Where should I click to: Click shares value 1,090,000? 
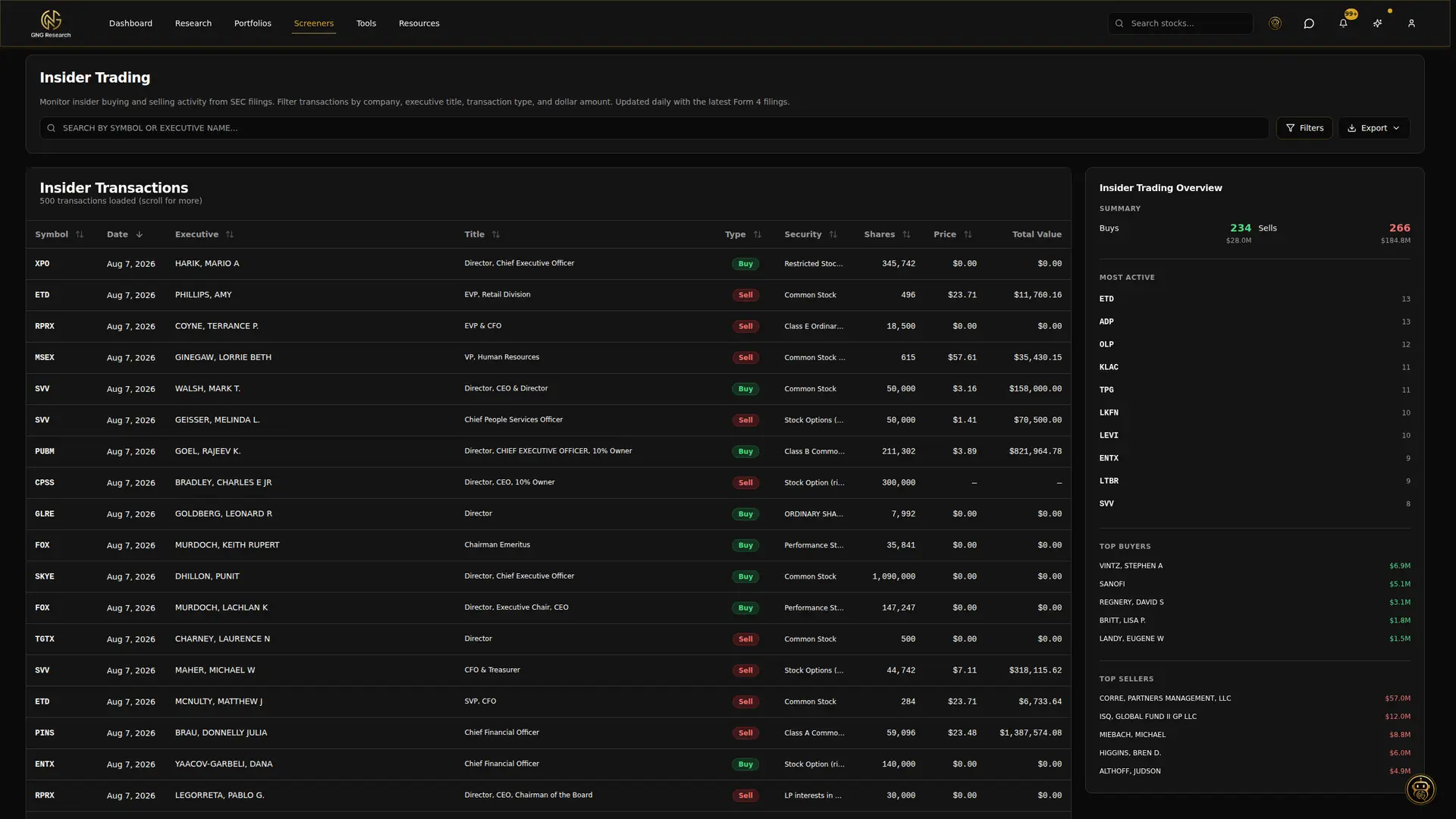(x=893, y=577)
